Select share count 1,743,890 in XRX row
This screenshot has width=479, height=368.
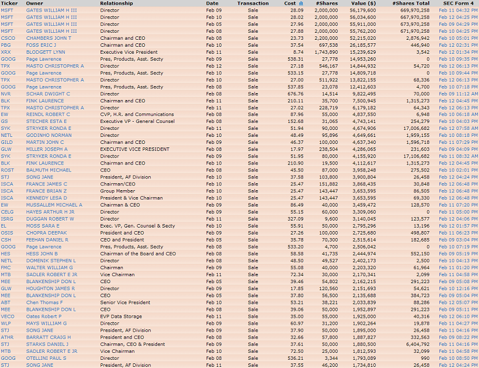[x=326, y=52]
